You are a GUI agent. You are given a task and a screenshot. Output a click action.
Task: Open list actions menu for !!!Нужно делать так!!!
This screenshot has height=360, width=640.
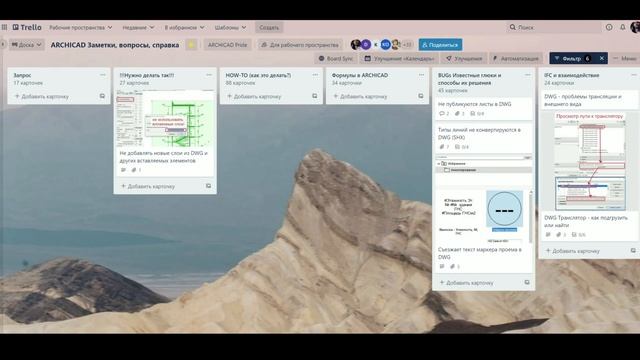(209, 75)
